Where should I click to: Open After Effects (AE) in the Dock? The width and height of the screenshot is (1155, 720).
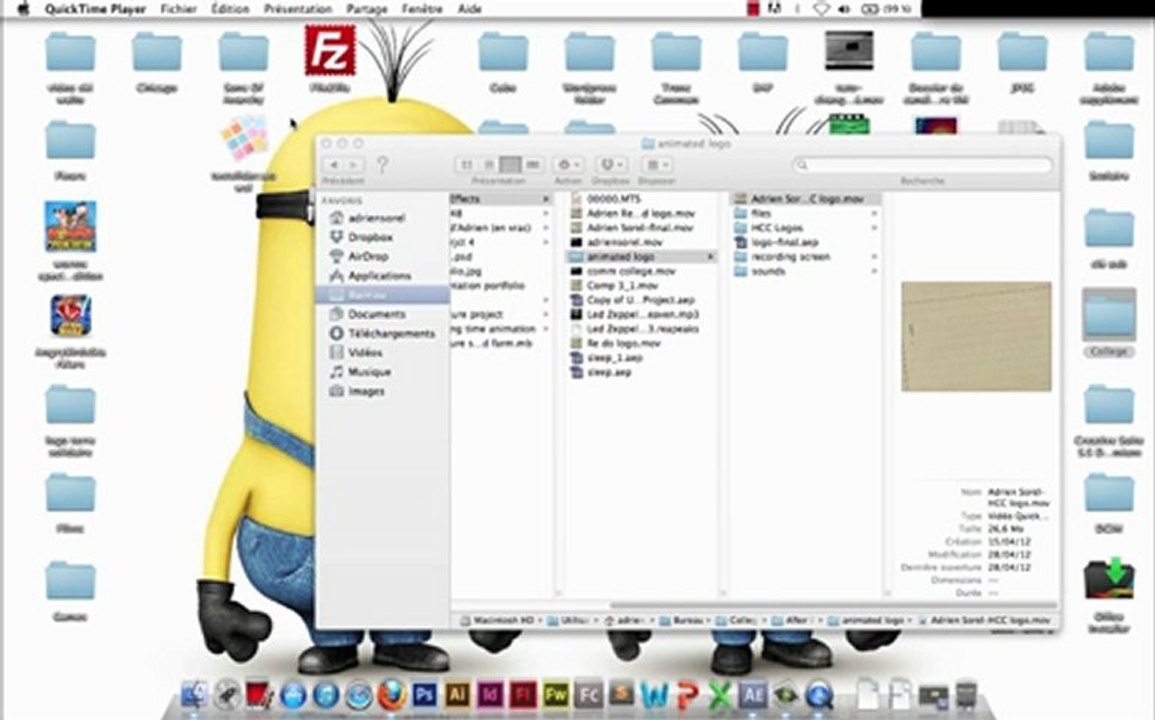[x=752, y=694]
